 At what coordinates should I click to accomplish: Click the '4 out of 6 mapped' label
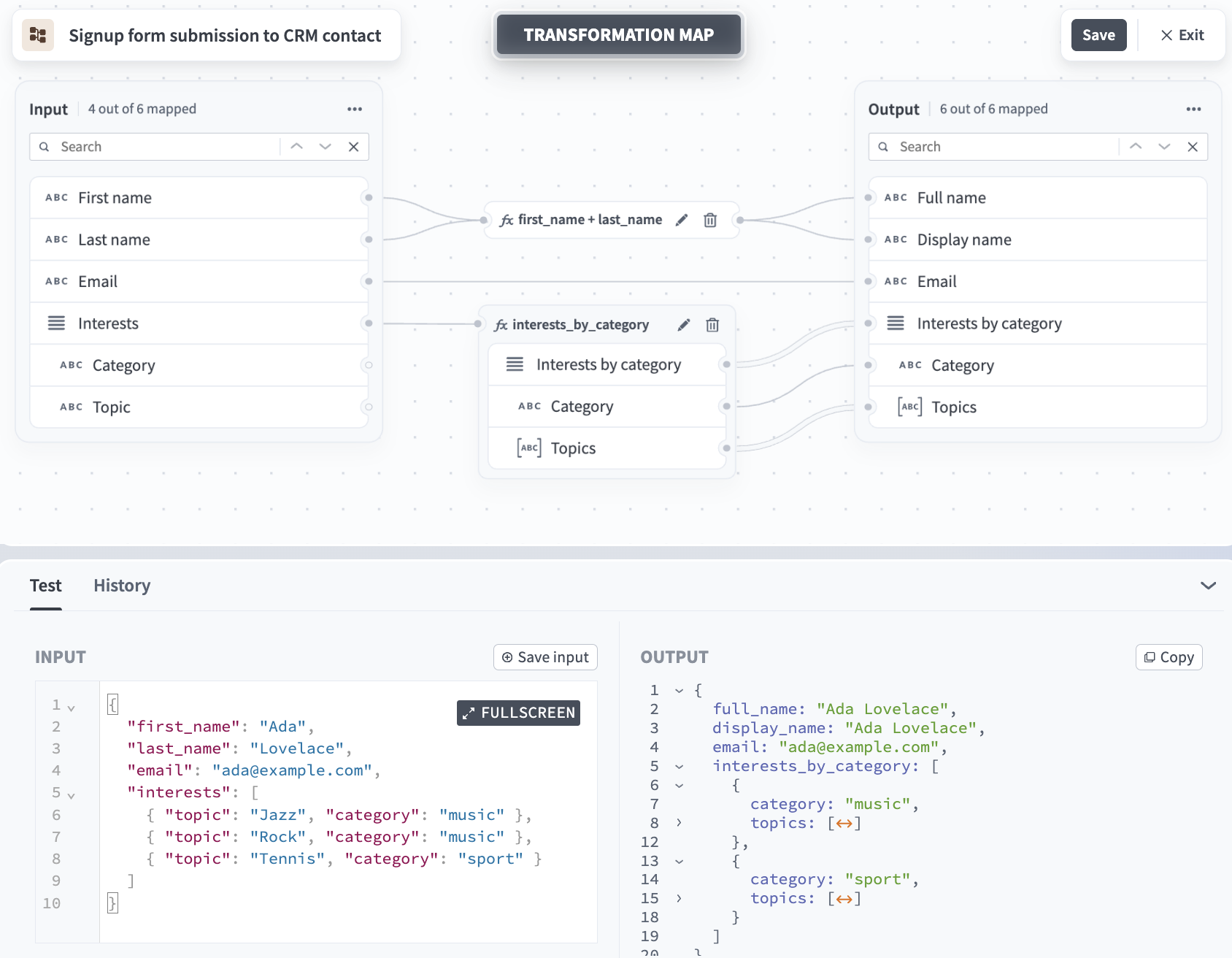[x=142, y=109]
